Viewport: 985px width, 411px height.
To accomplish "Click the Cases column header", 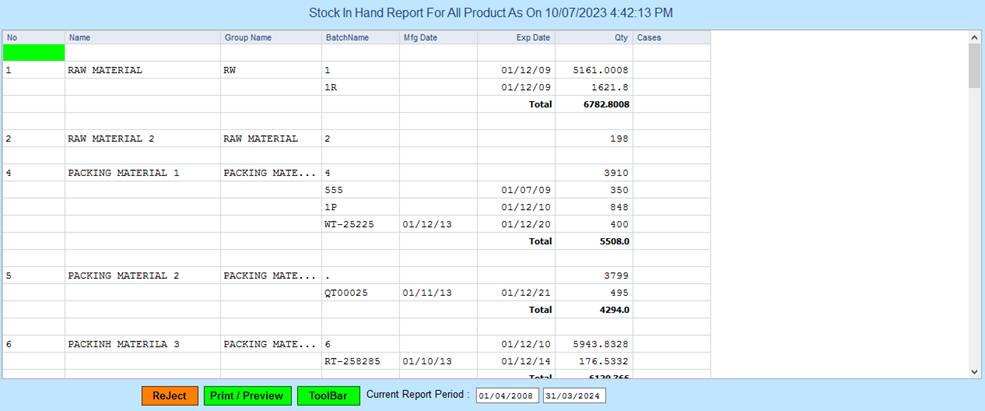I will point(671,38).
